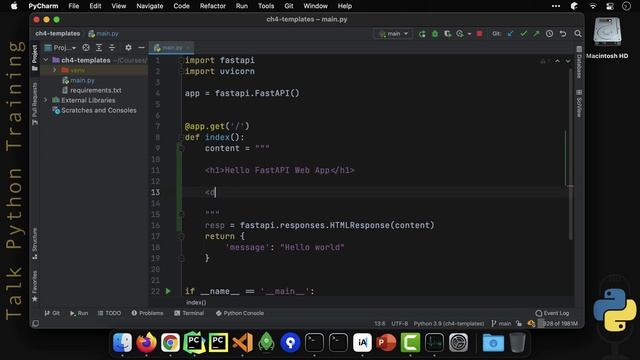Click the Rollback undo arrow icon
Screen dimensions: 640x360
click(563, 34)
